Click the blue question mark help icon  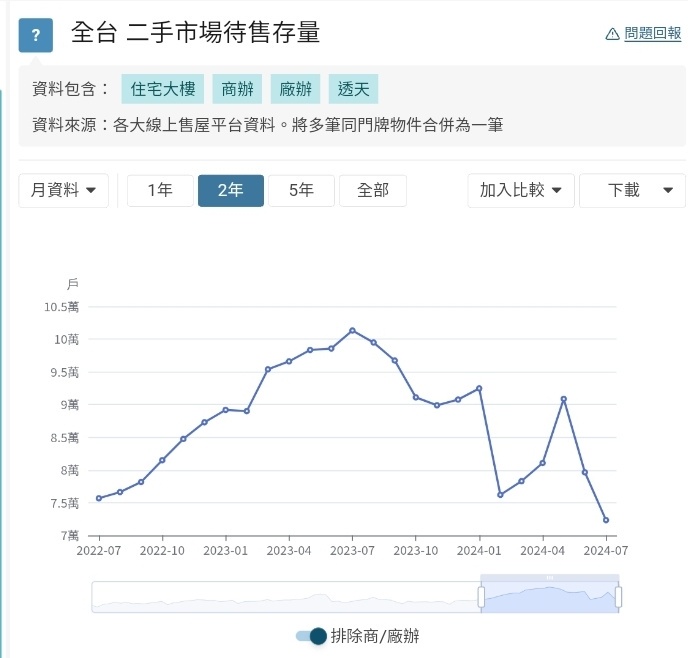tap(36, 36)
